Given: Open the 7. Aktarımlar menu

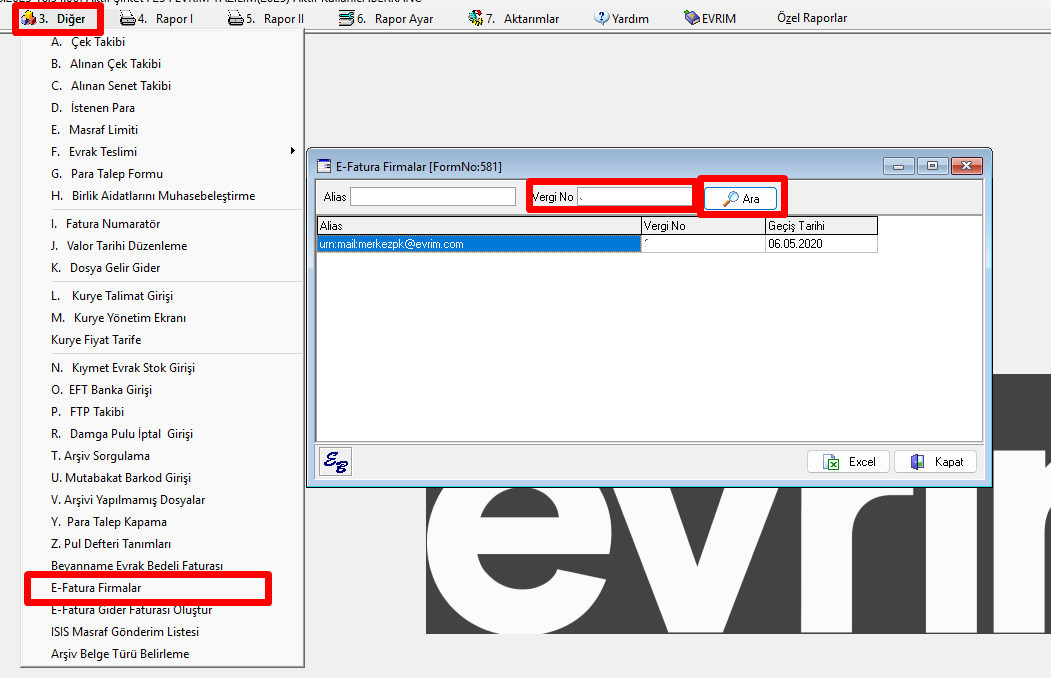Looking at the screenshot, I should (513, 19).
